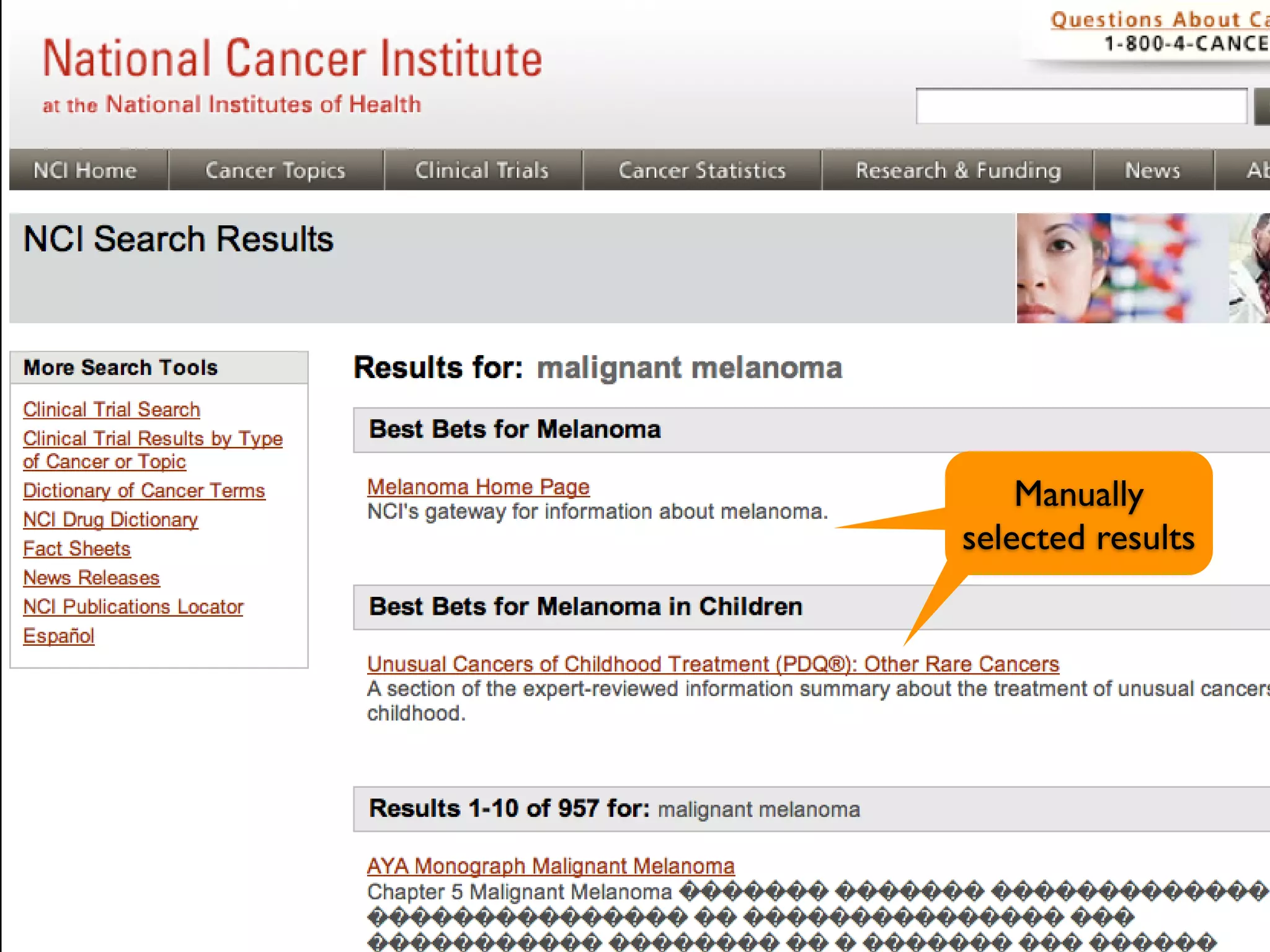Image resolution: width=1270 pixels, height=952 pixels.
Task: Open the NCI Home menu item
Action: 85,170
